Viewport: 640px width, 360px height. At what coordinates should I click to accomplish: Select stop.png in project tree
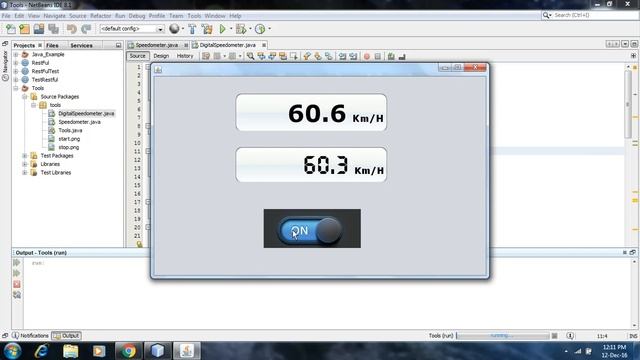pyautogui.click(x=68, y=147)
